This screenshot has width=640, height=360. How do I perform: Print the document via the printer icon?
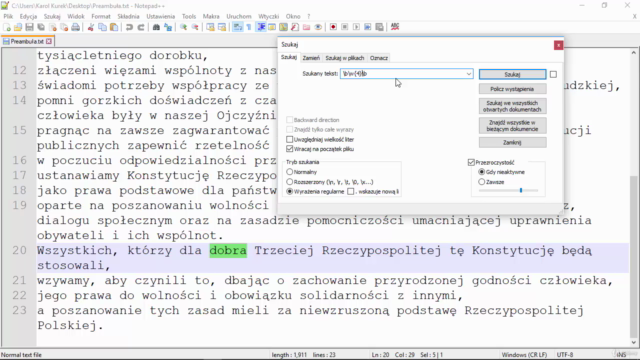coord(76,27)
